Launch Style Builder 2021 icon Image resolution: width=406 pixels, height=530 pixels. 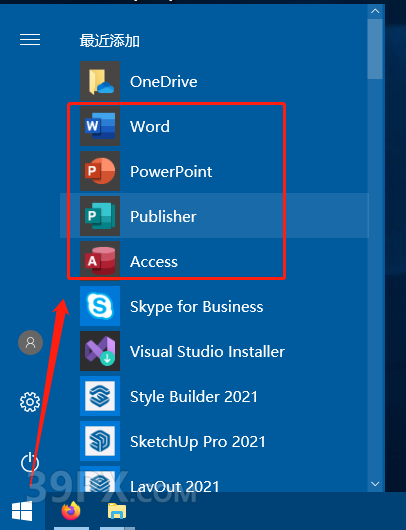point(100,396)
